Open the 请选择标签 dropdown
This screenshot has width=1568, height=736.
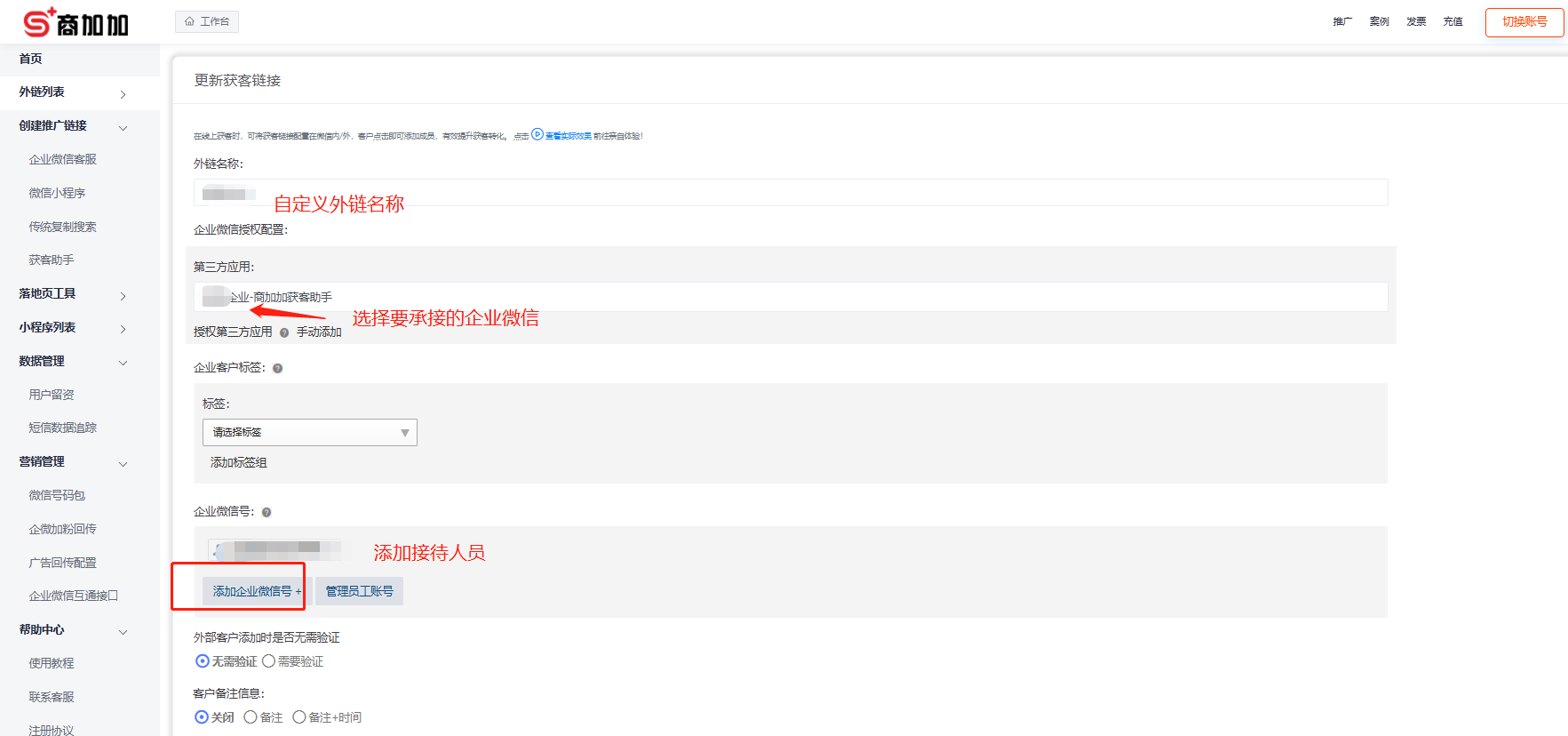point(309,433)
